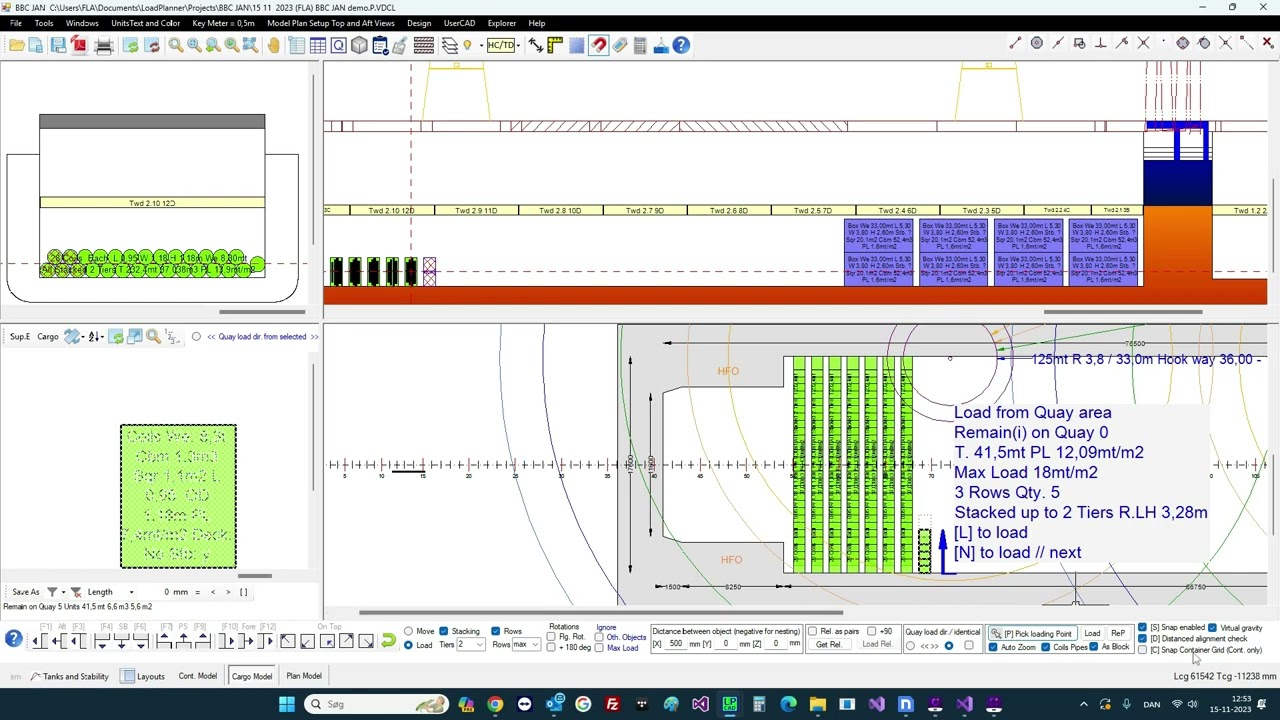Click the Print icon
This screenshot has width=1280, height=720.
click(x=103, y=45)
